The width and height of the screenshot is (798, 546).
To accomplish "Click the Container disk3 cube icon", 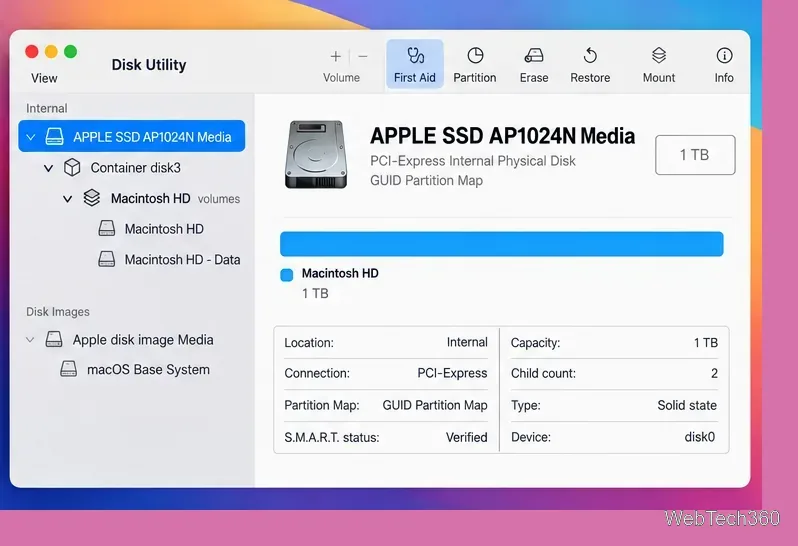I will [x=72, y=167].
